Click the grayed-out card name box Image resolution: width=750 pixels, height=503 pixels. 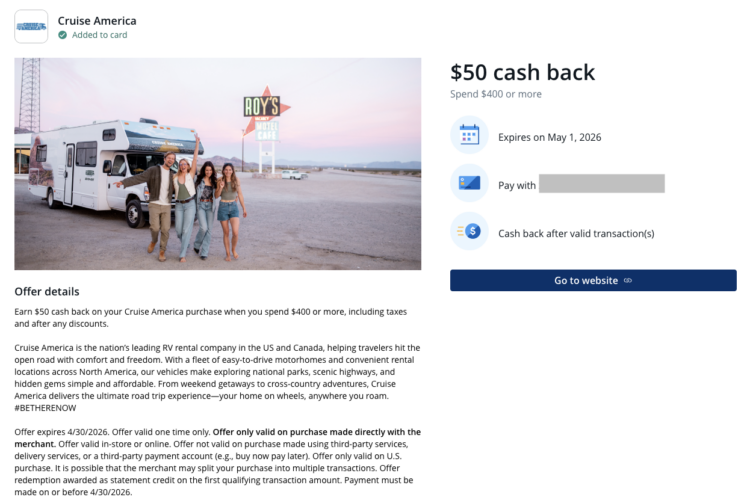tap(601, 184)
